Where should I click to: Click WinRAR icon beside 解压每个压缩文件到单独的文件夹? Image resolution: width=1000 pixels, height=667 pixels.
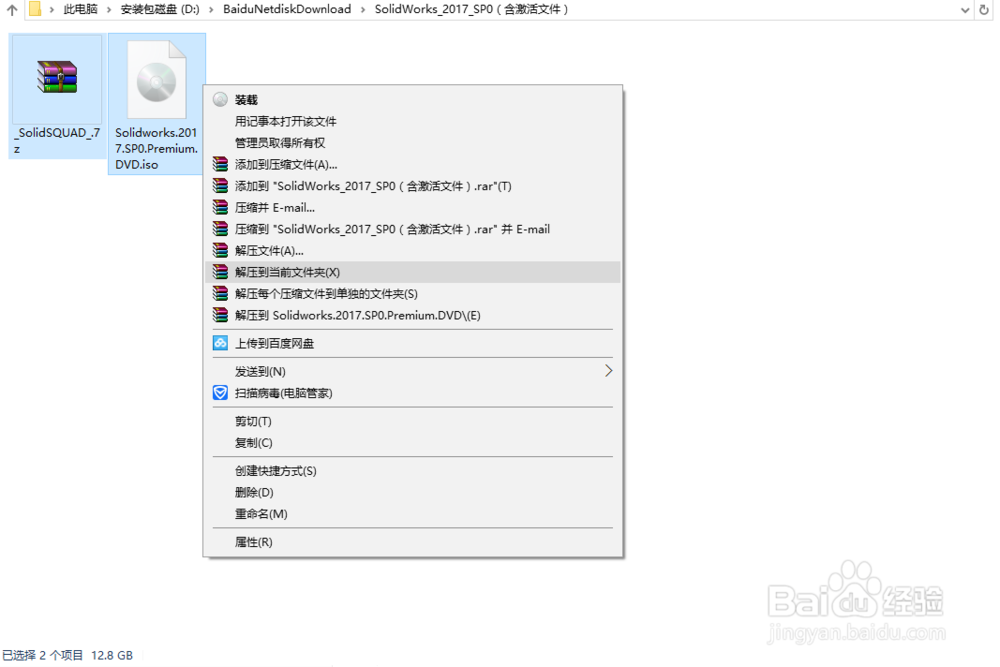point(220,294)
